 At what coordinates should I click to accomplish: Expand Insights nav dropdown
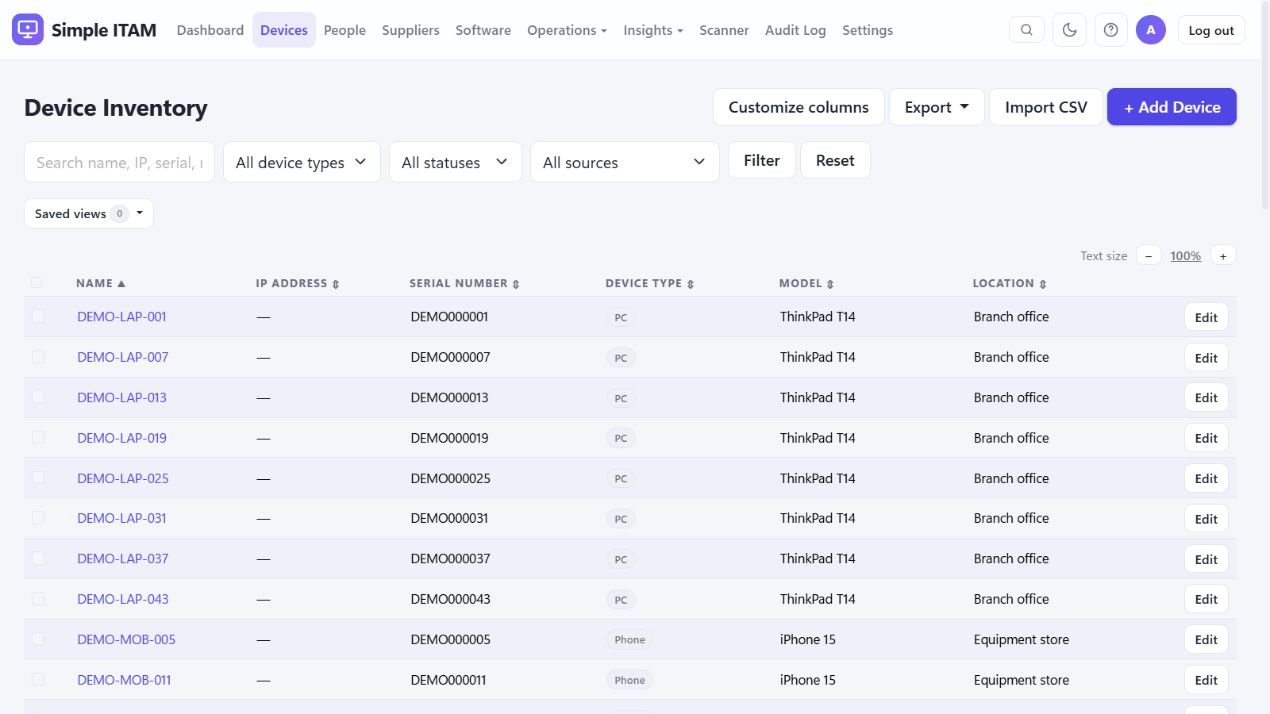653,30
